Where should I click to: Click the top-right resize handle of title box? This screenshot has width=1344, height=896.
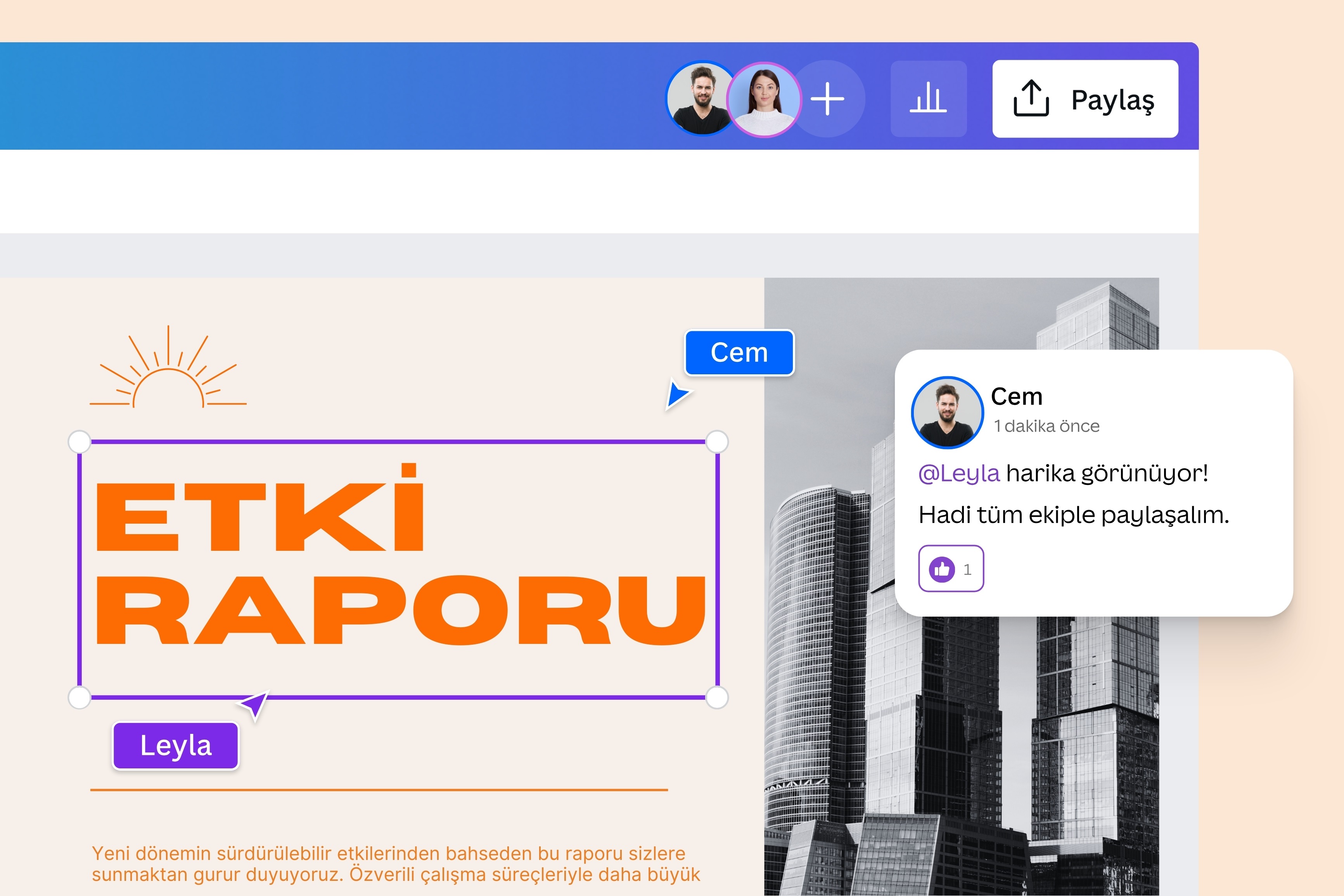(717, 442)
